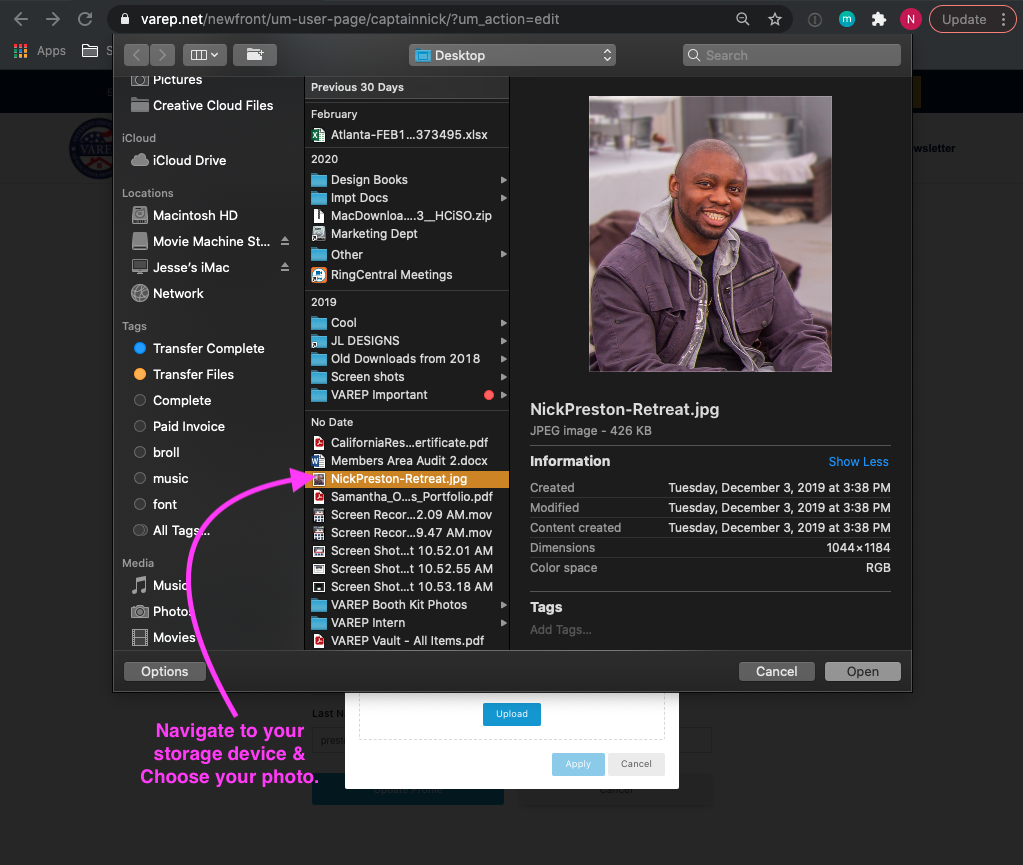Click the Music note icon in Media

(x=139, y=585)
